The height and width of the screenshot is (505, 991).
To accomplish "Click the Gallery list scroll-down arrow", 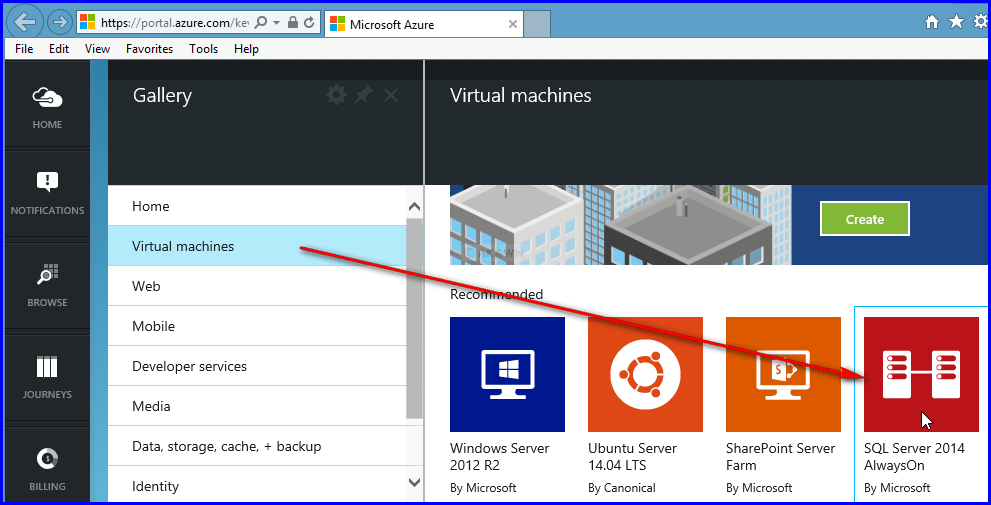I will pos(415,482).
